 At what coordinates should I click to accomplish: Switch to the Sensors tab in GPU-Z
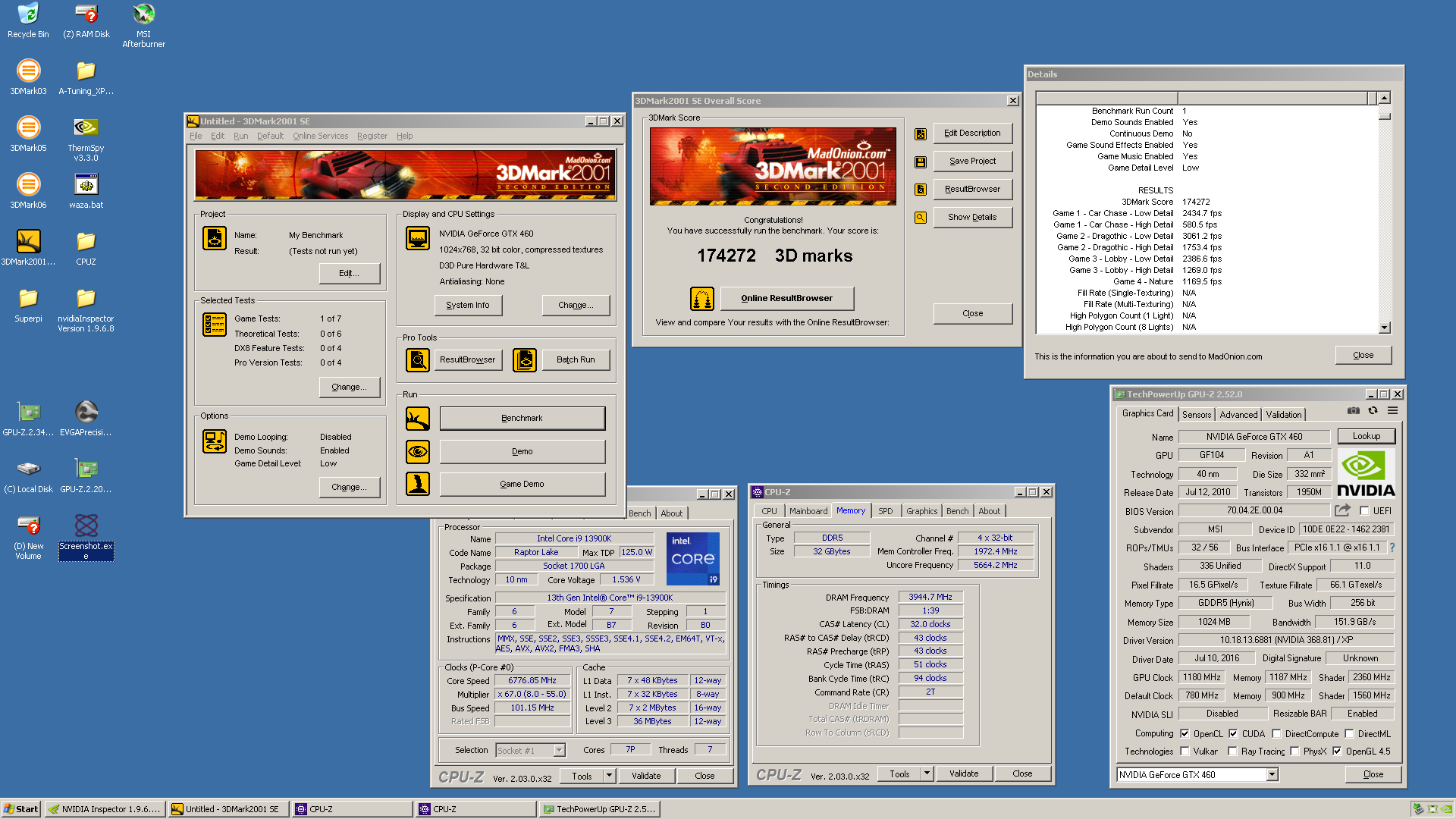click(1197, 415)
